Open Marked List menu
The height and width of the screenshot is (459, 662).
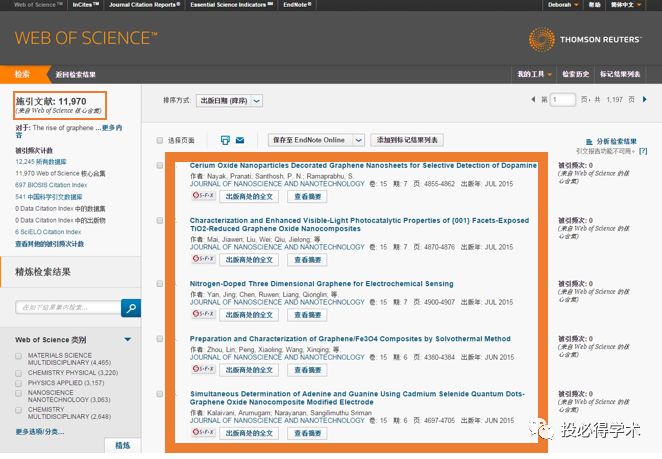[x=620, y=74]
